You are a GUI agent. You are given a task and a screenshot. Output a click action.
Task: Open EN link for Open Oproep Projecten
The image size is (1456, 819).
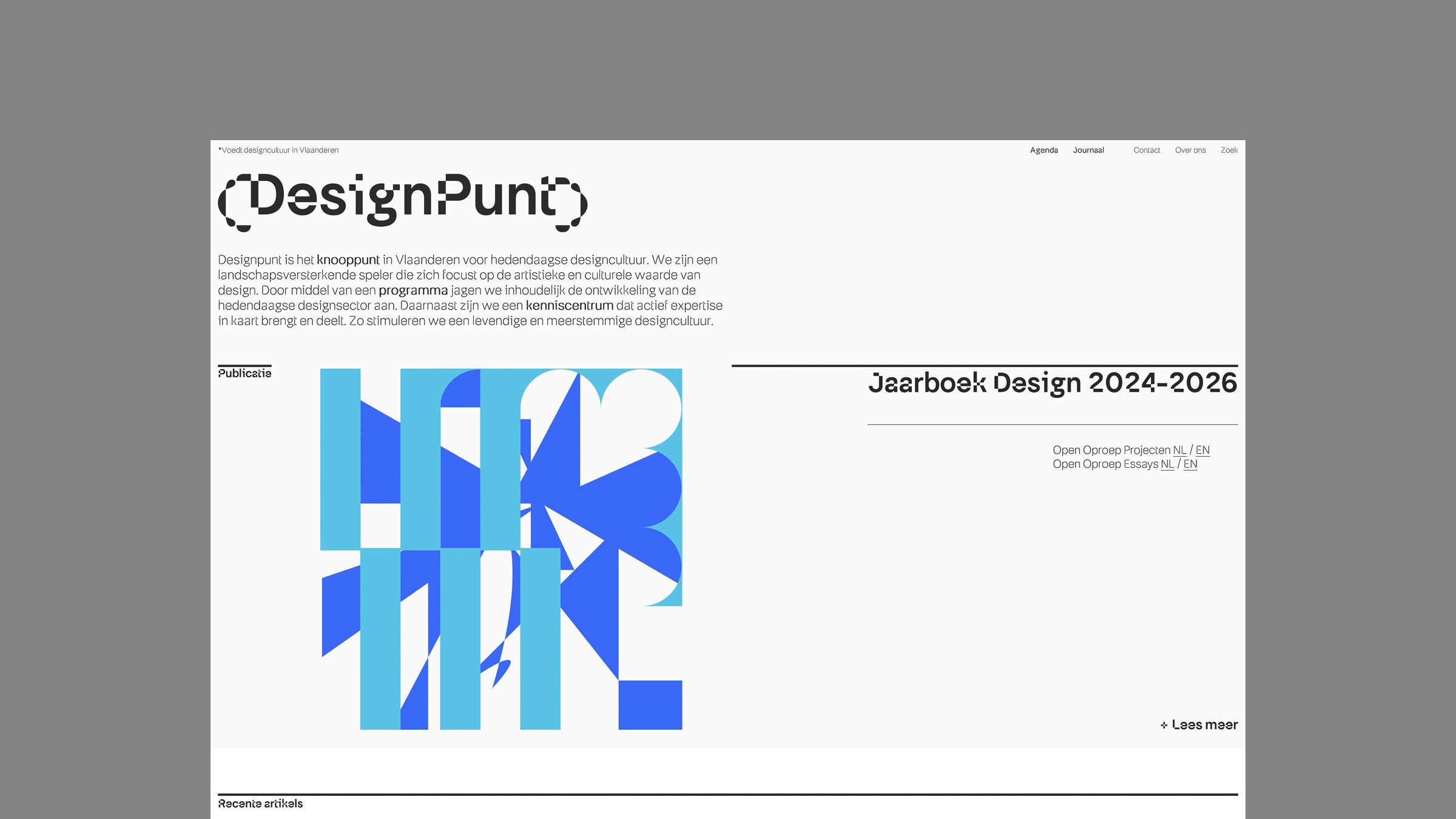point(1202,450)
